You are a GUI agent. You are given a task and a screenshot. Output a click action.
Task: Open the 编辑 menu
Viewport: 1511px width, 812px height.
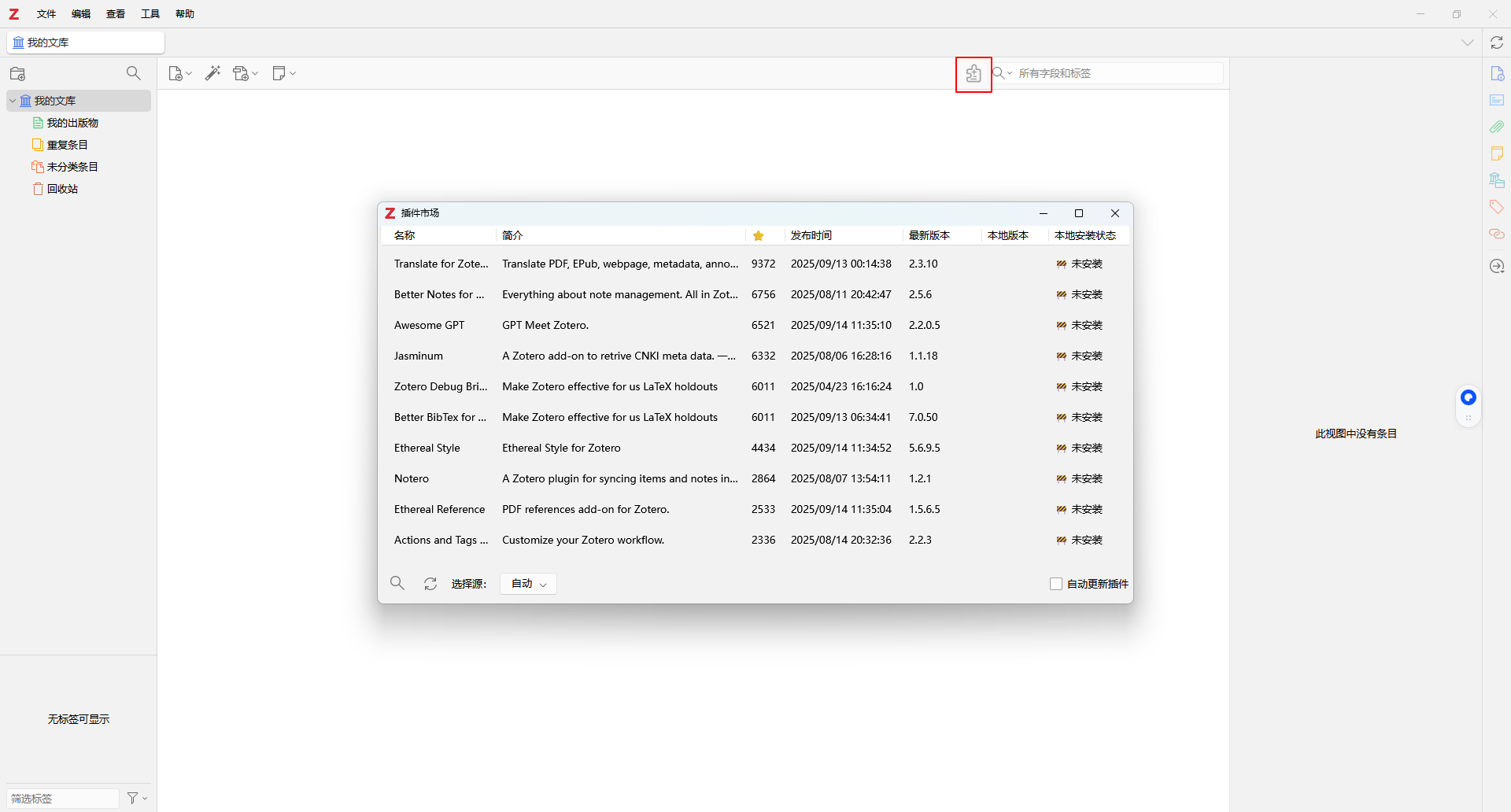coord(81,14)
